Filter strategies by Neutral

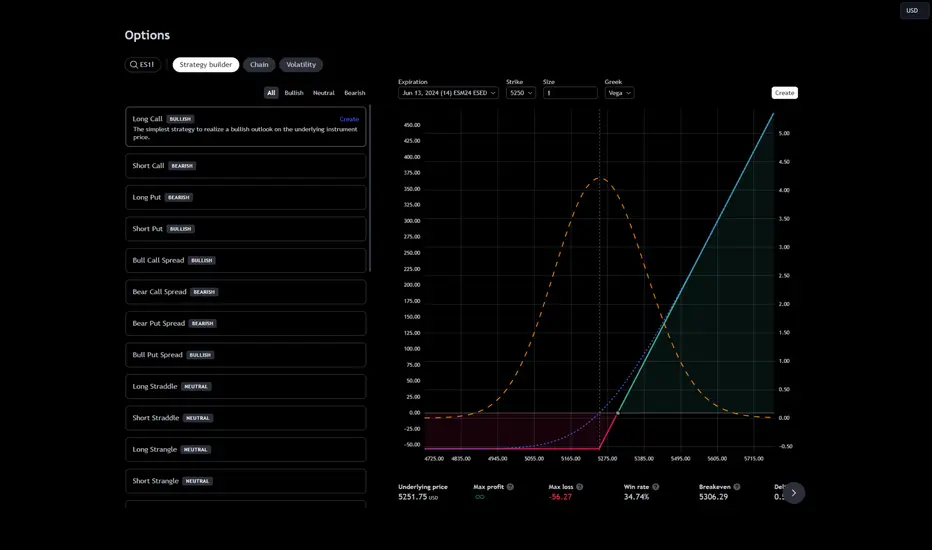[x=324, y=93]
